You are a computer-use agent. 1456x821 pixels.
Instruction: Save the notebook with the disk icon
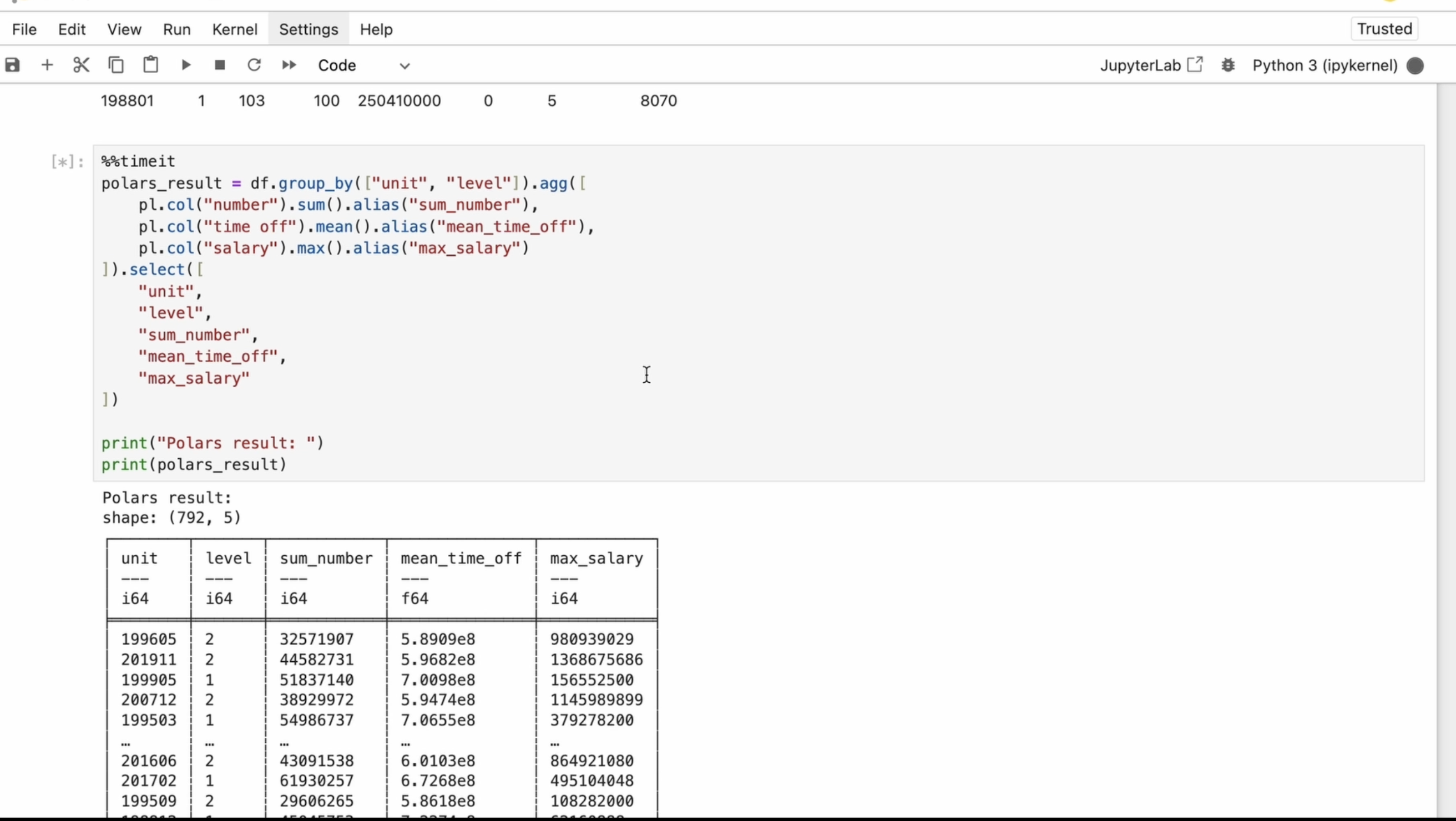coord(12,65)
